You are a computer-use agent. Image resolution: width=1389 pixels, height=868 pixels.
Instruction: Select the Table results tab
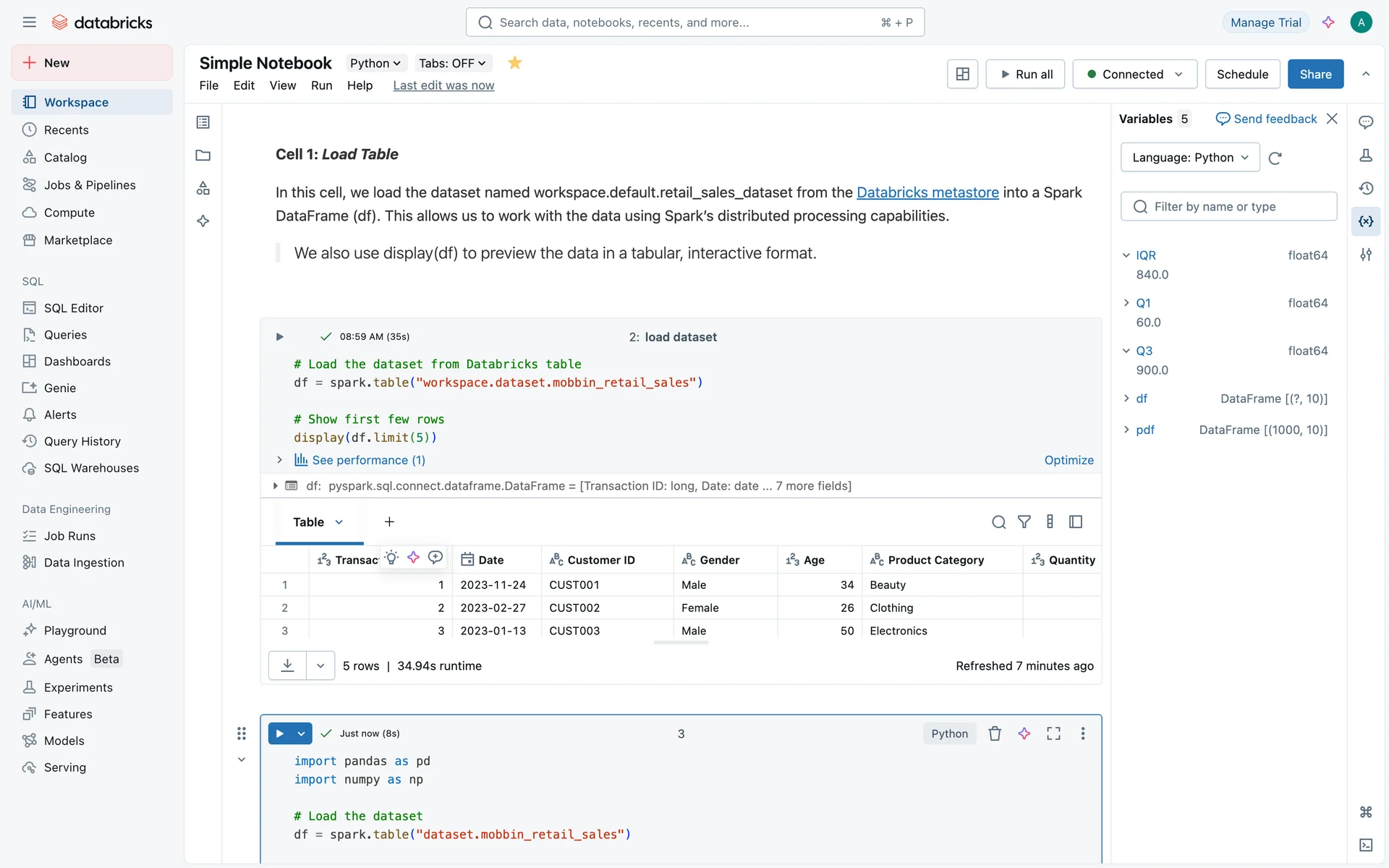click(x=309, y=522)
